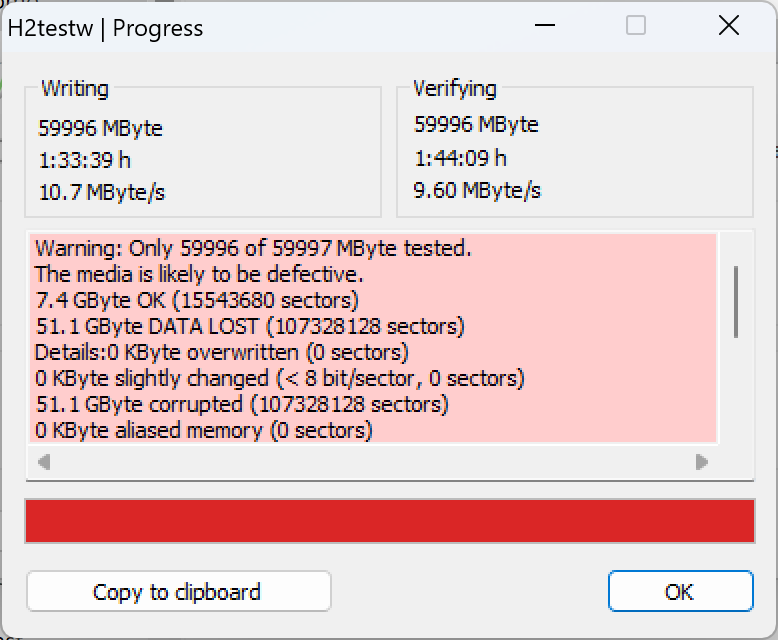Click the Copy to clipboard button
This screenshot has width=778, height=640.
tap(178, 591)
